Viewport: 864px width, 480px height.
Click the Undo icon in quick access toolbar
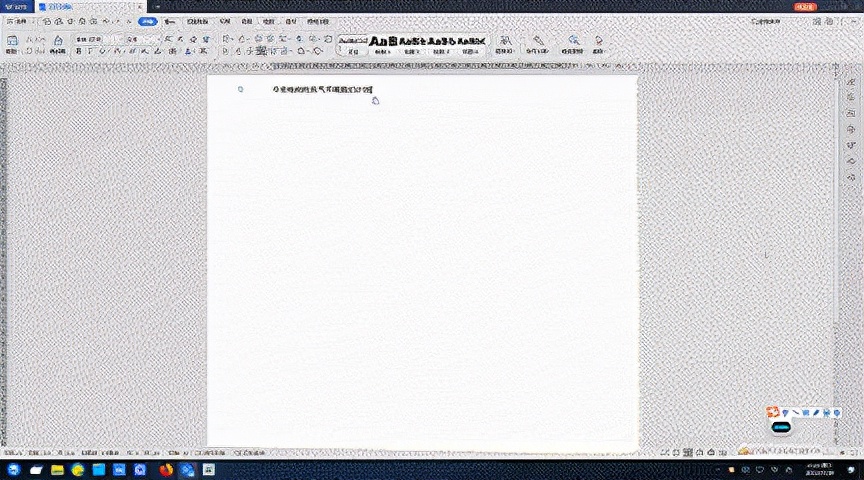105,21
